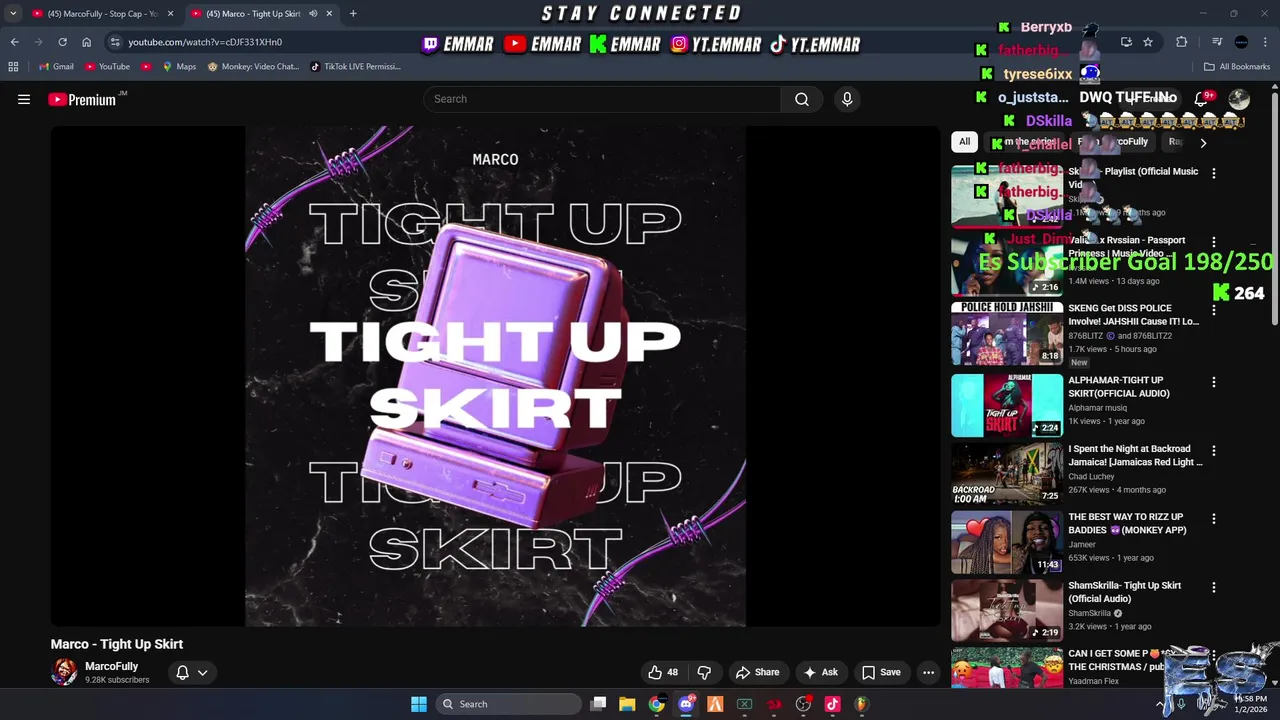
Task: Share the Marco video
Action: [x=757, y=672]
